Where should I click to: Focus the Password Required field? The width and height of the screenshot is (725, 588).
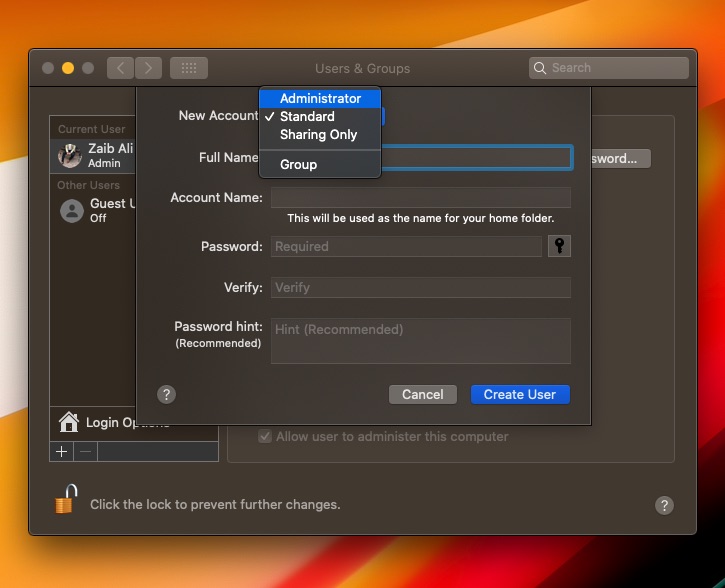(x=406, y=246)
